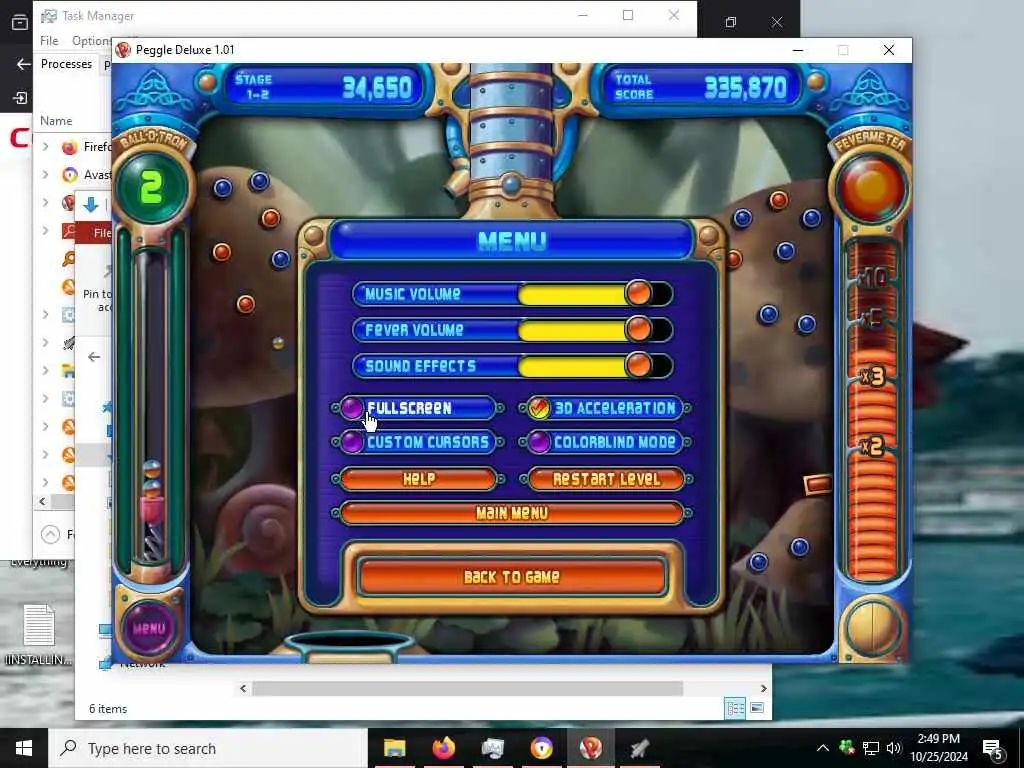This screenshot has width=1024, height=768.
Task: Click the Peggle Deluxe title bar icon
Action: click(x=123, y=50)
